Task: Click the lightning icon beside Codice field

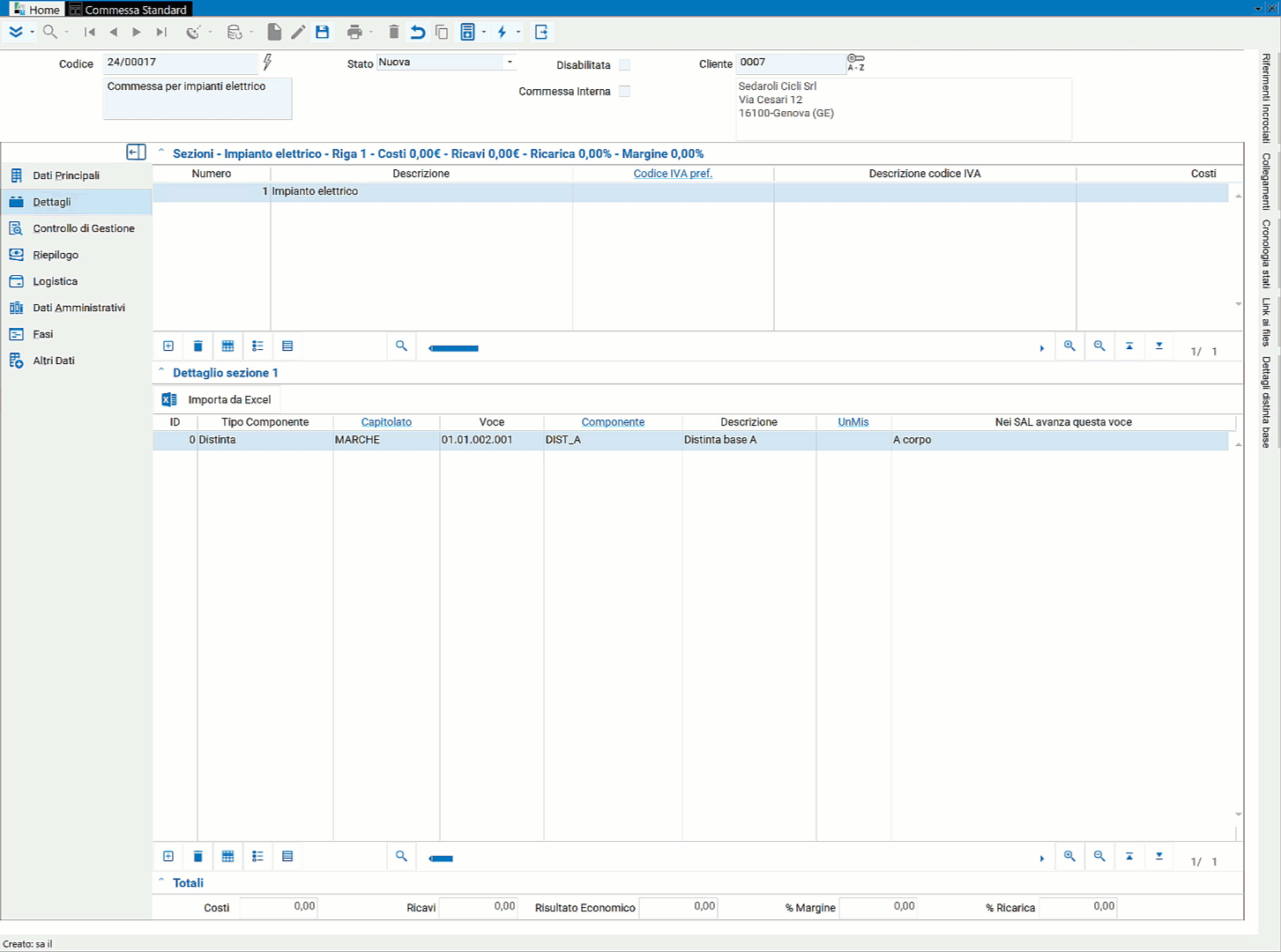Action: click(x=267, y=63)
